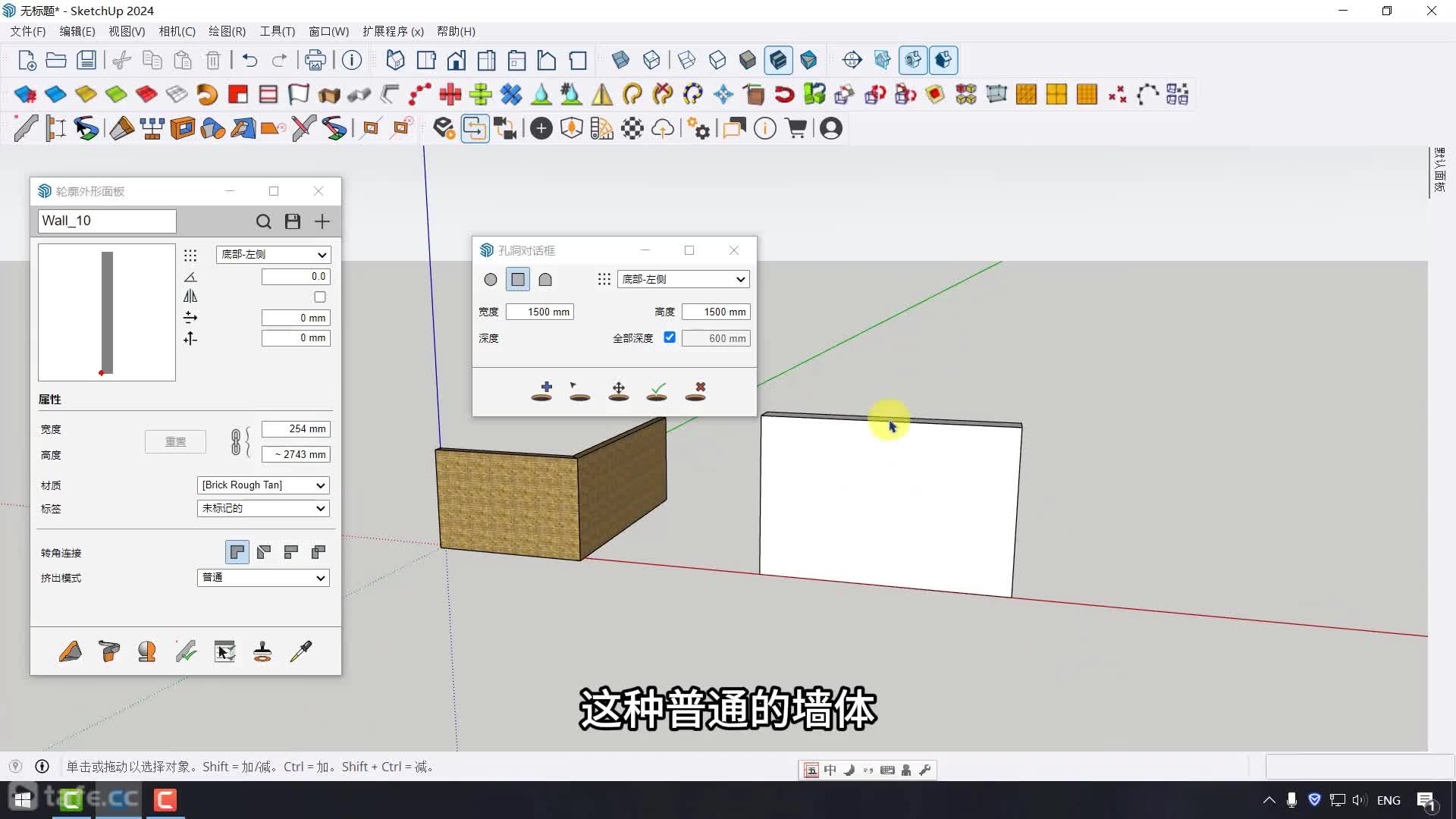Click the Wall_10 profile name field
This screenshot has height=819, width=1456.
[107, 221]
